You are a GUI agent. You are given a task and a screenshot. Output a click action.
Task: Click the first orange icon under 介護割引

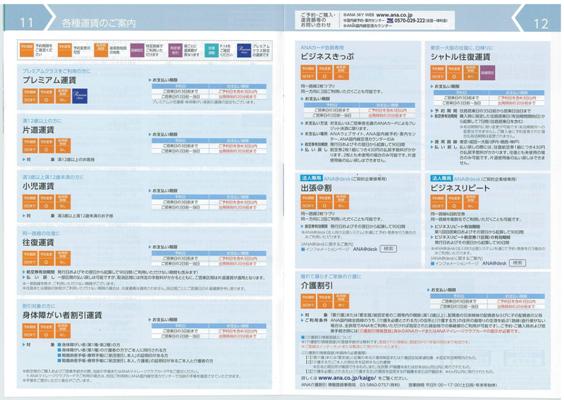[308, 301]
